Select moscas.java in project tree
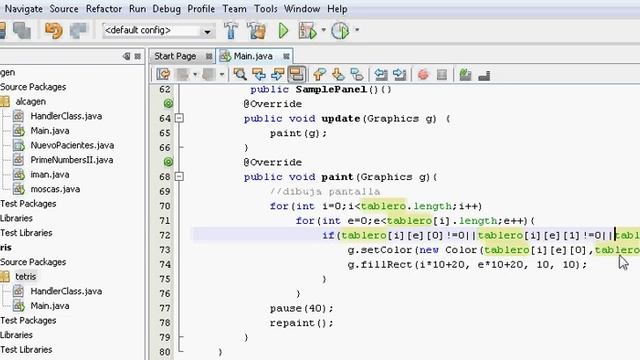Screen dimensions: 640x360 click(55, 189)
